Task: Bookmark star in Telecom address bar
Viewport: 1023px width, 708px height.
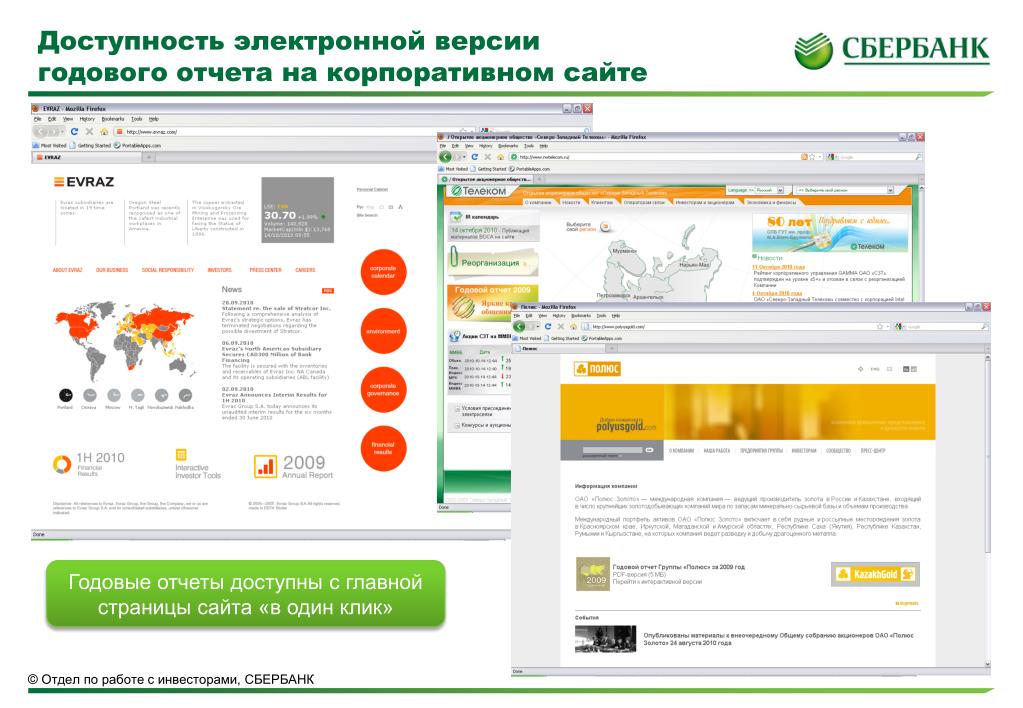Action: [812, 157]
